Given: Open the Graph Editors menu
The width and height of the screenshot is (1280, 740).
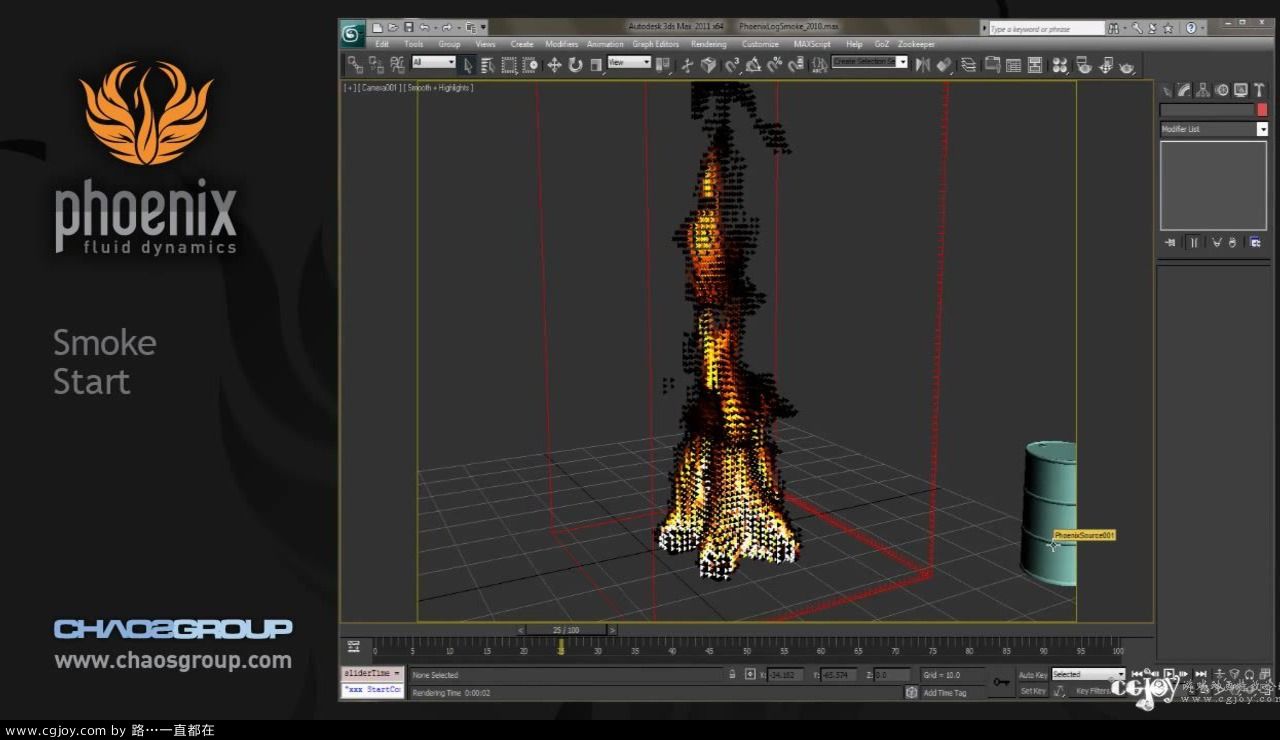Looking at the screenshot, I should (x=655, y=44).
